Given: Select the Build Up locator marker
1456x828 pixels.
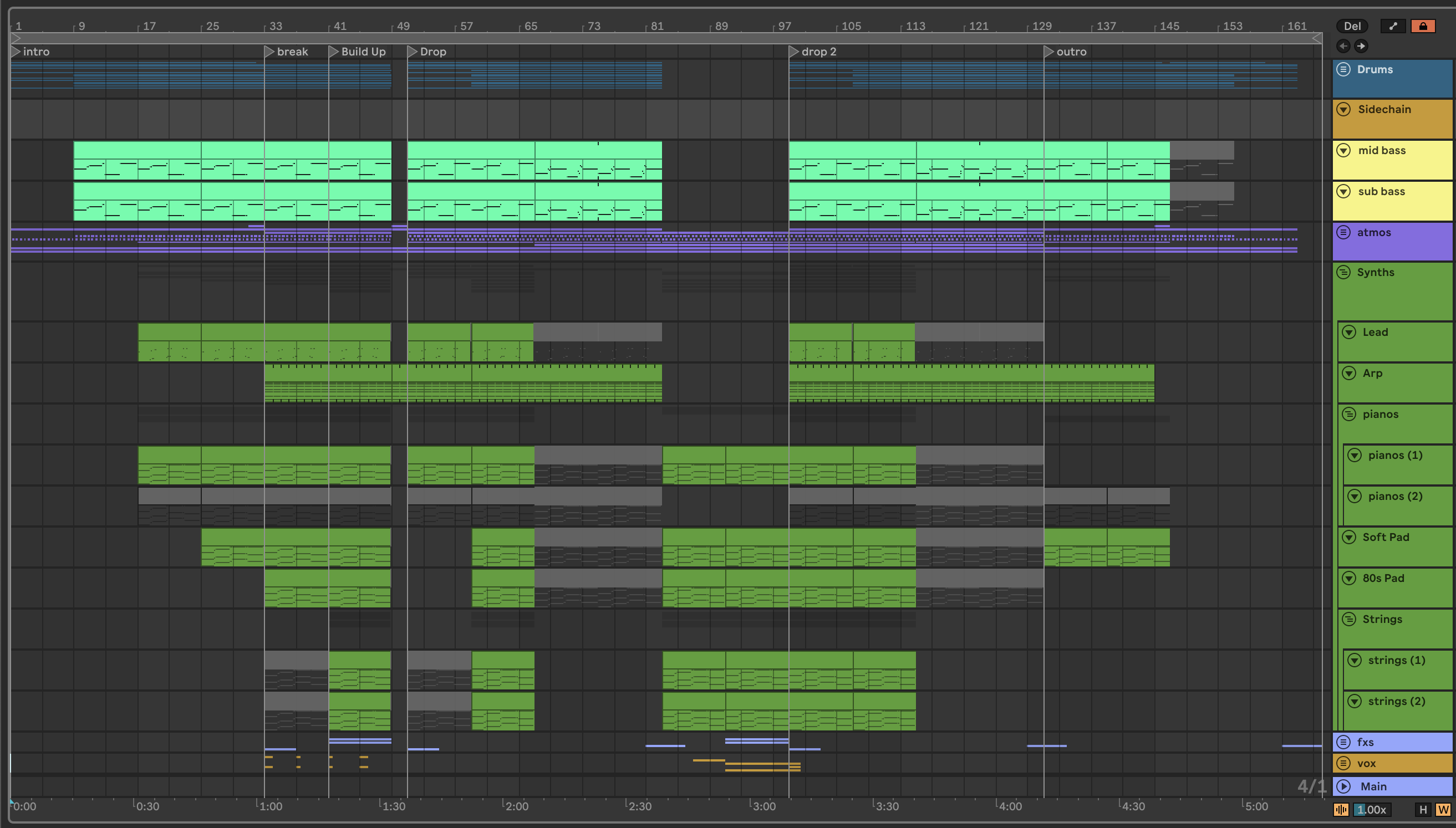Looking at the screenshot, I should [x=334, y=52].
